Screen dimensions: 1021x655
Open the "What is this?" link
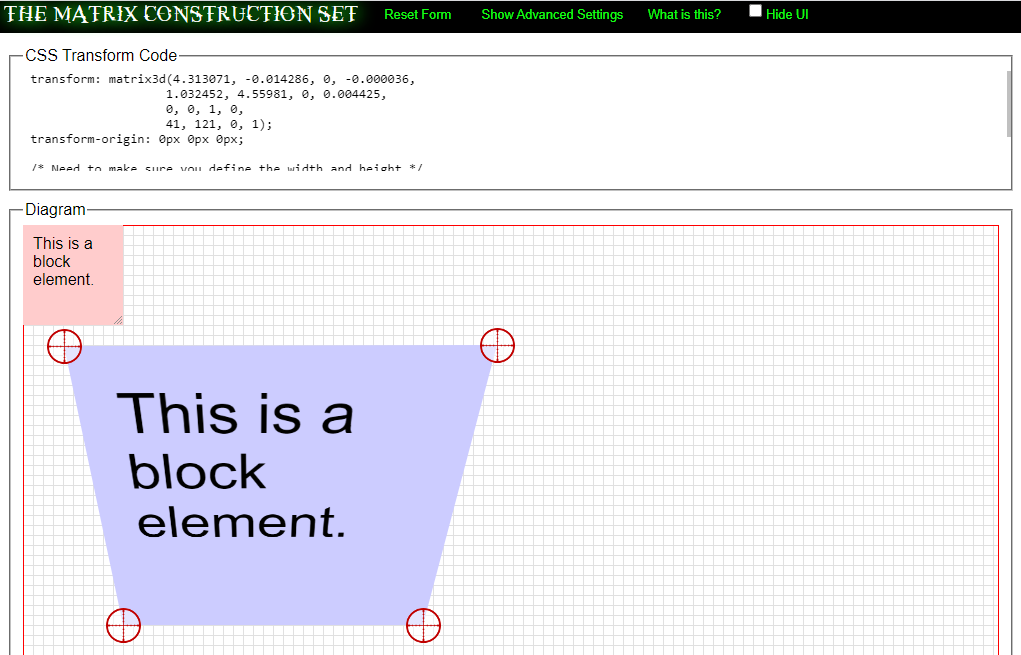pyautogui.click(x=684, y=15)
